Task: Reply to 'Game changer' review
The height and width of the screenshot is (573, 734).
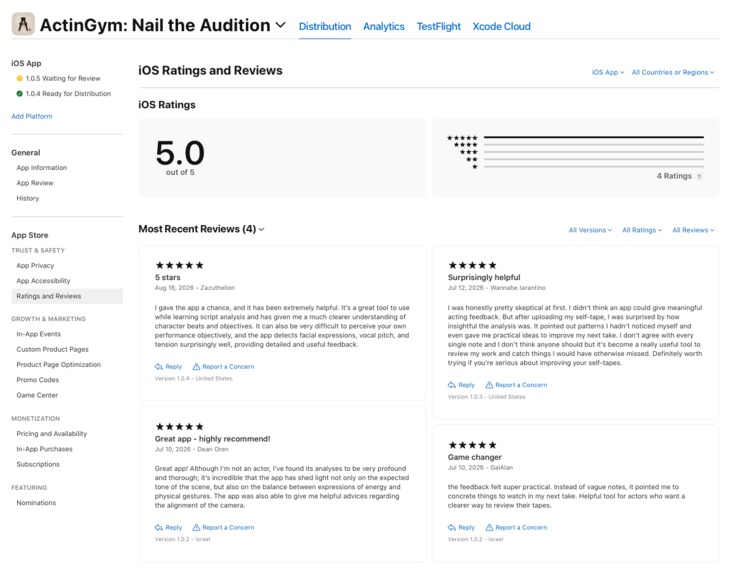Action: coord(462,528)
